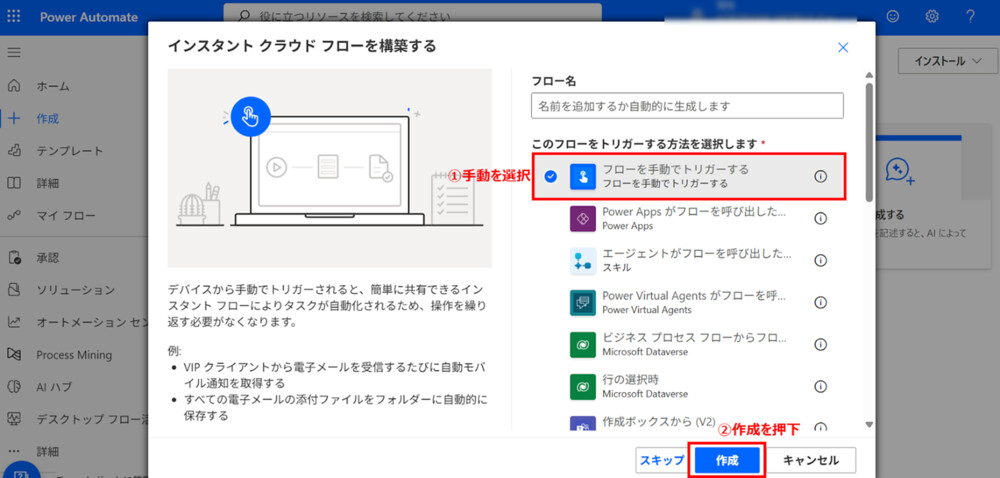This screenshot has height=478, width=1000.
Task: Open Process Mining in the sidebar
Action: [x=74, y=354]
